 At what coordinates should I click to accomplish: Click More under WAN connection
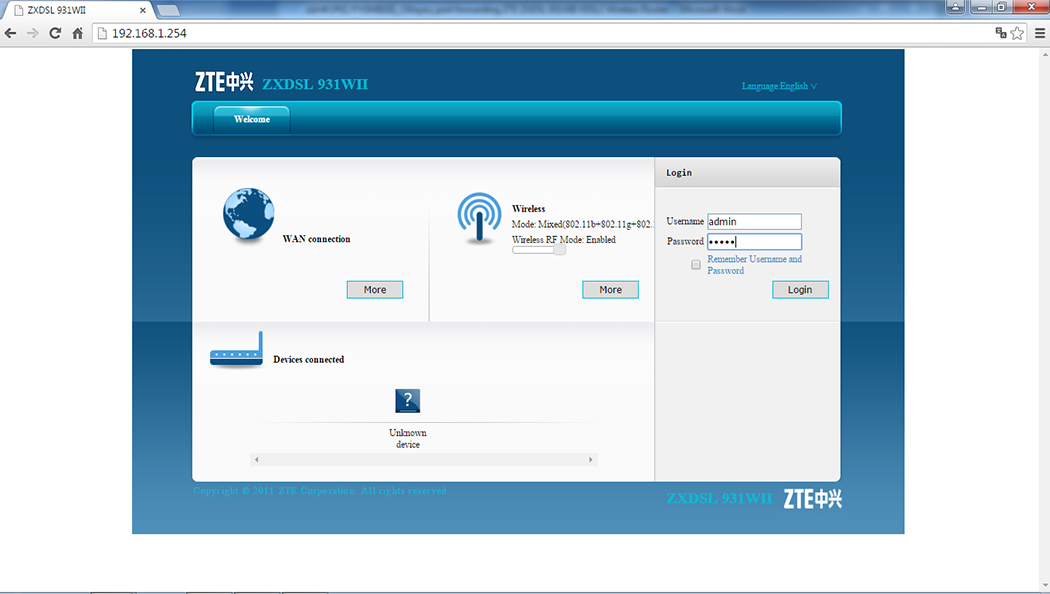[375, 289]
